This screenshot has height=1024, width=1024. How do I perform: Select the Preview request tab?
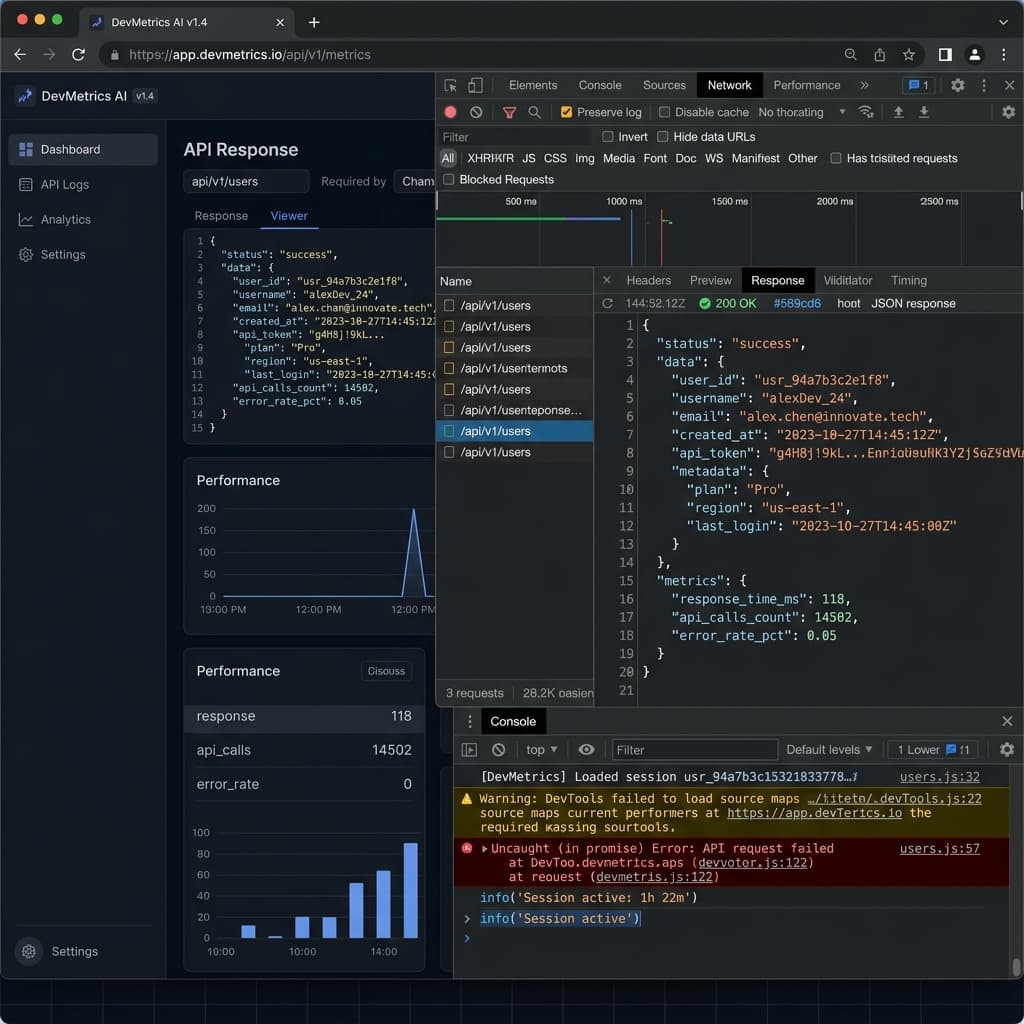click(x=711, y=280)
